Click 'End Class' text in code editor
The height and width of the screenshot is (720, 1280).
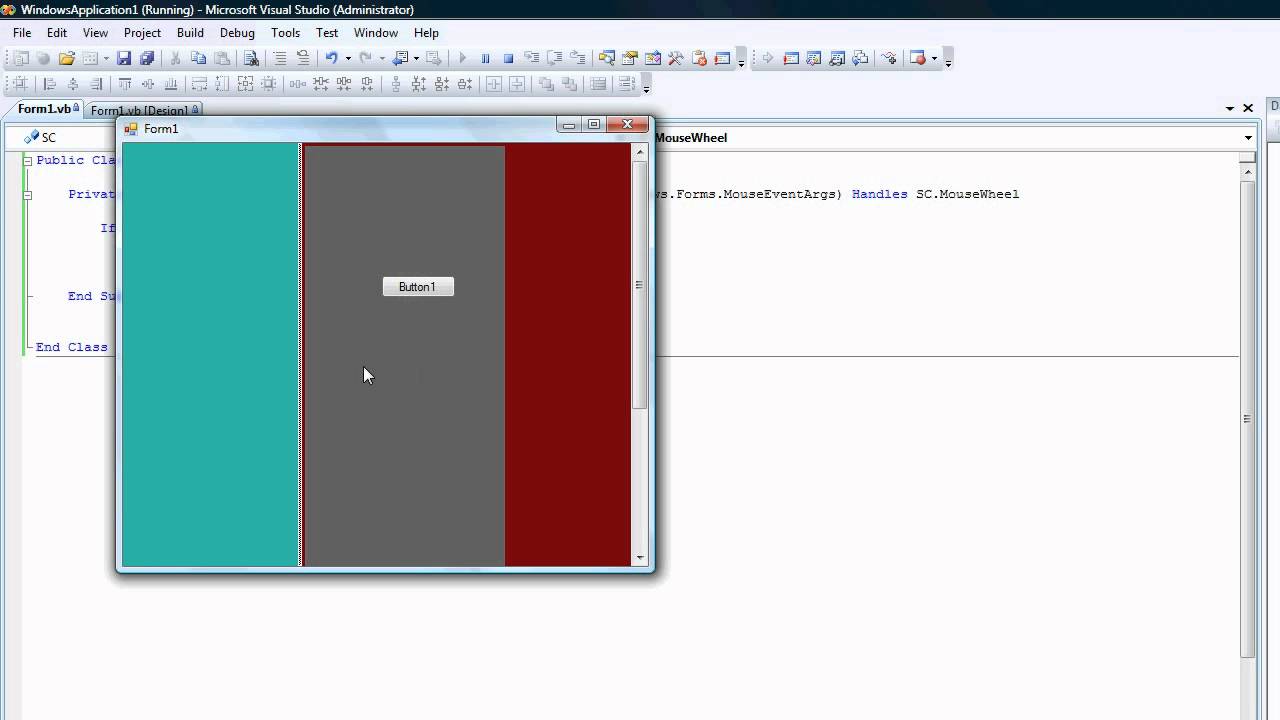72,347
